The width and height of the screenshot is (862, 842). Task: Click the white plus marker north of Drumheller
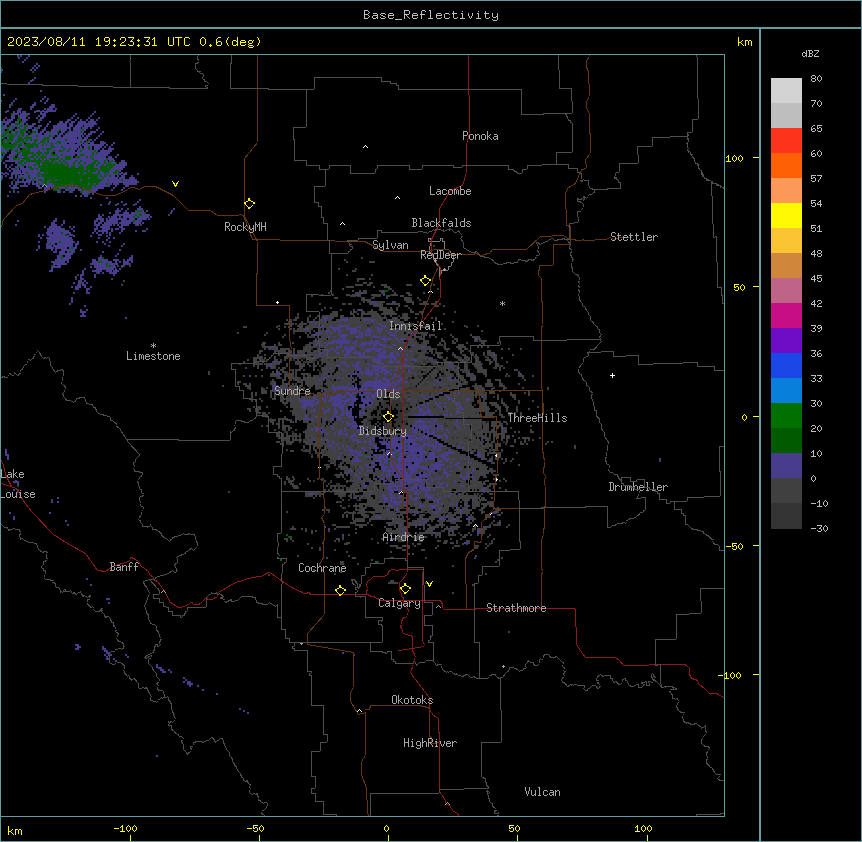[612, 375]
